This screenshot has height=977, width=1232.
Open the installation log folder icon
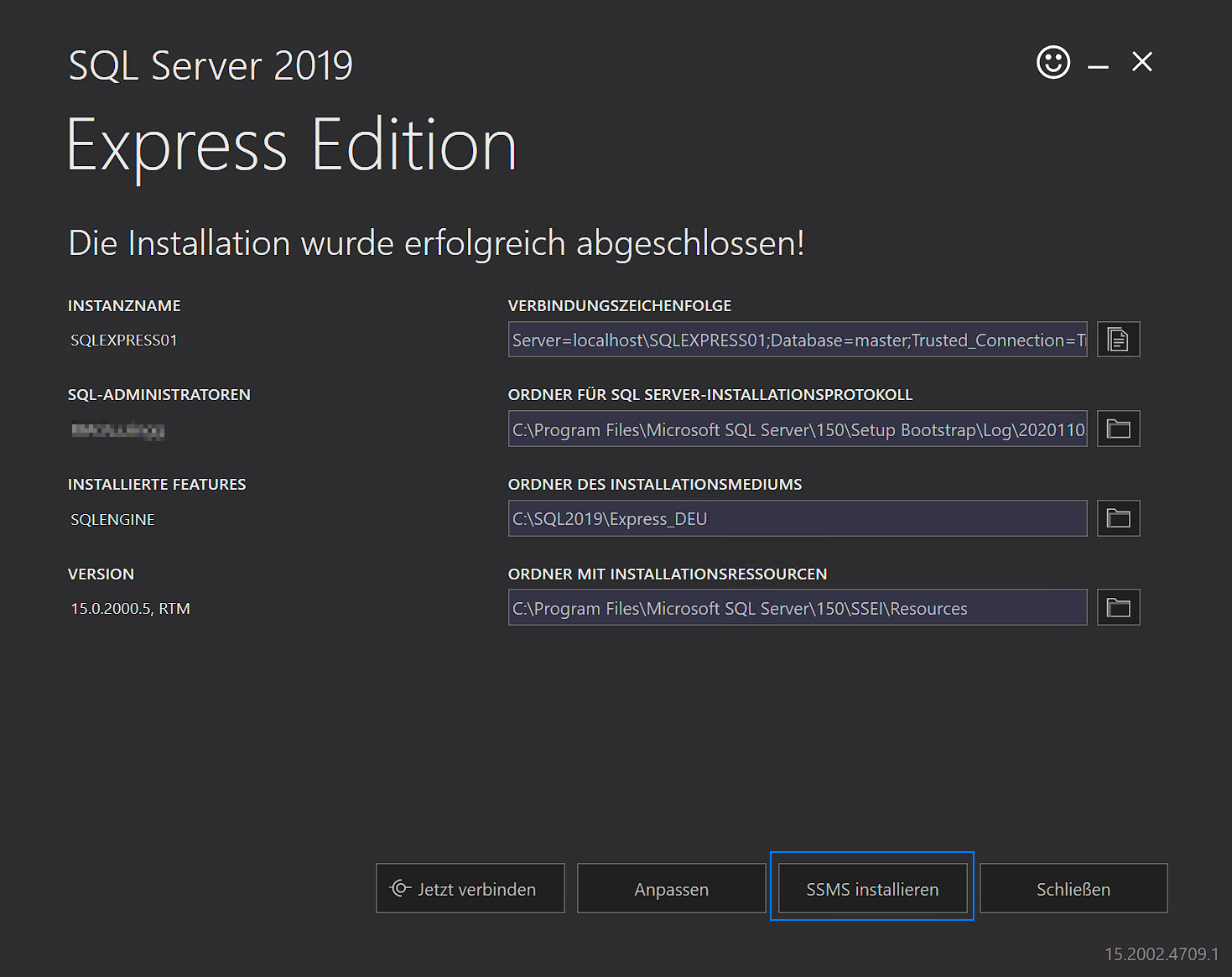1118,429
